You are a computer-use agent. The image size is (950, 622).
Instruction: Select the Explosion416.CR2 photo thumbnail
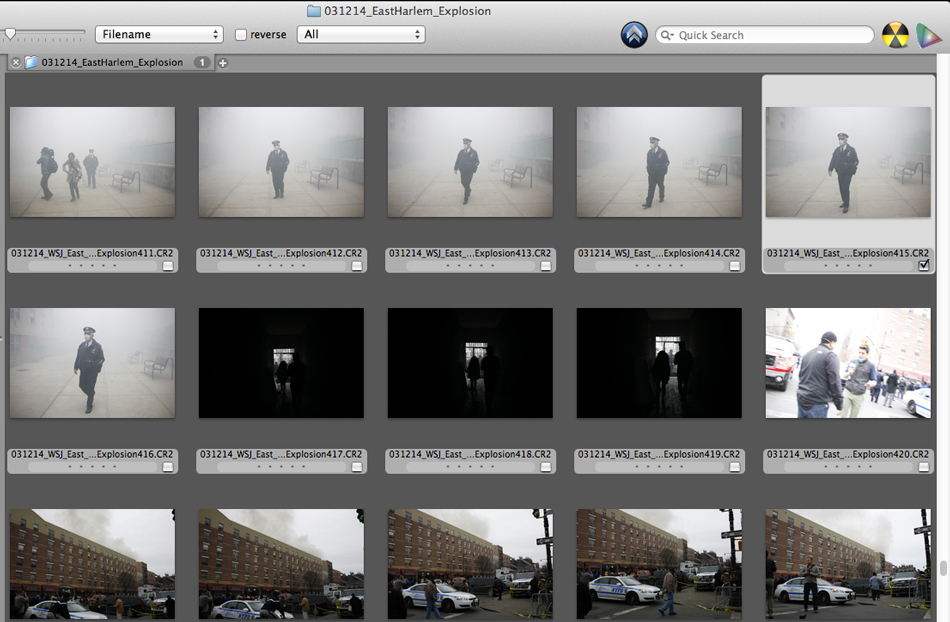(x=93, y=363)
